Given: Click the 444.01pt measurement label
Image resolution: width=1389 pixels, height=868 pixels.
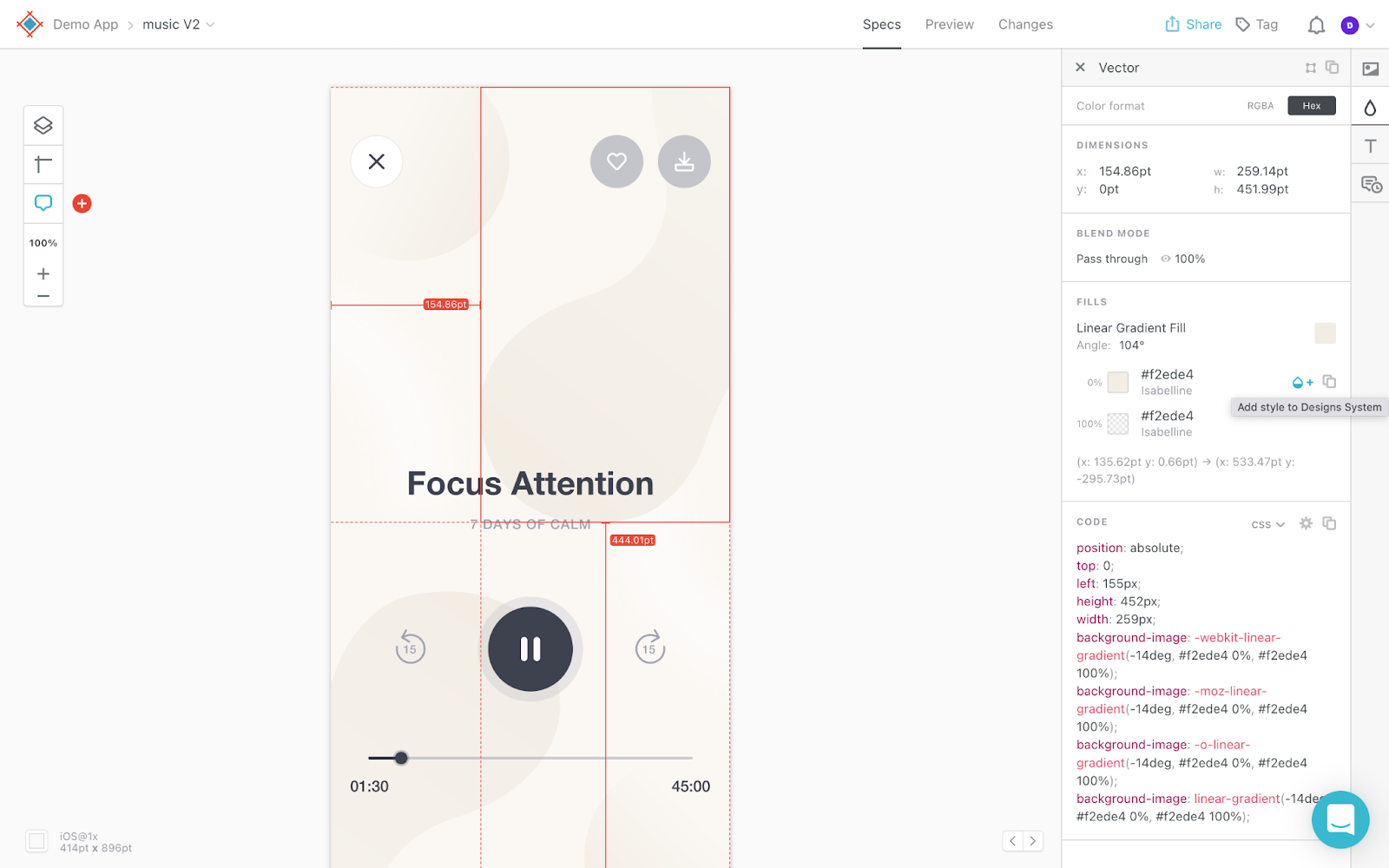Looking at the screenshot, I should click(x=633, y=540).
